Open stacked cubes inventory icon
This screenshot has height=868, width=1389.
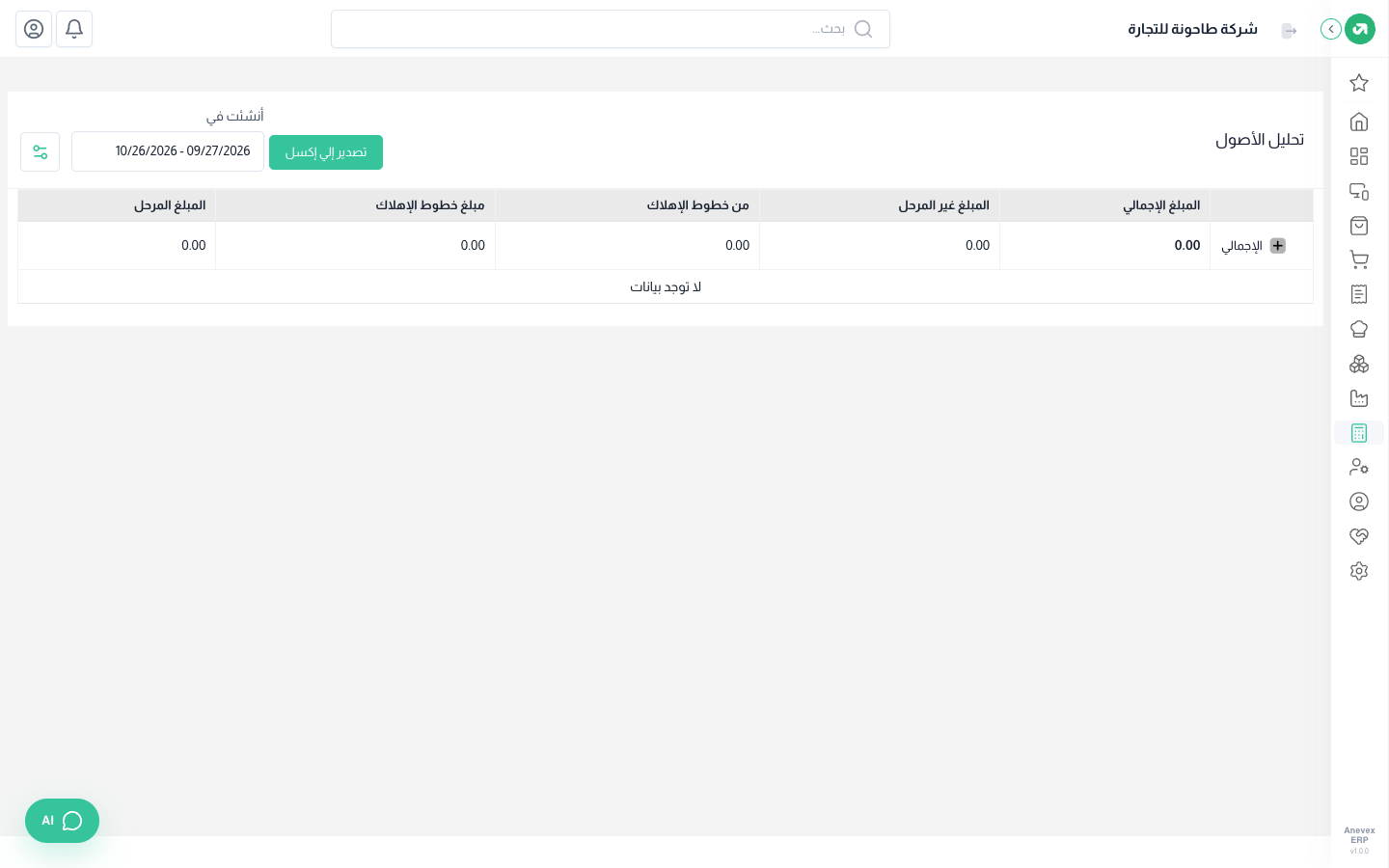(1359, 364)
